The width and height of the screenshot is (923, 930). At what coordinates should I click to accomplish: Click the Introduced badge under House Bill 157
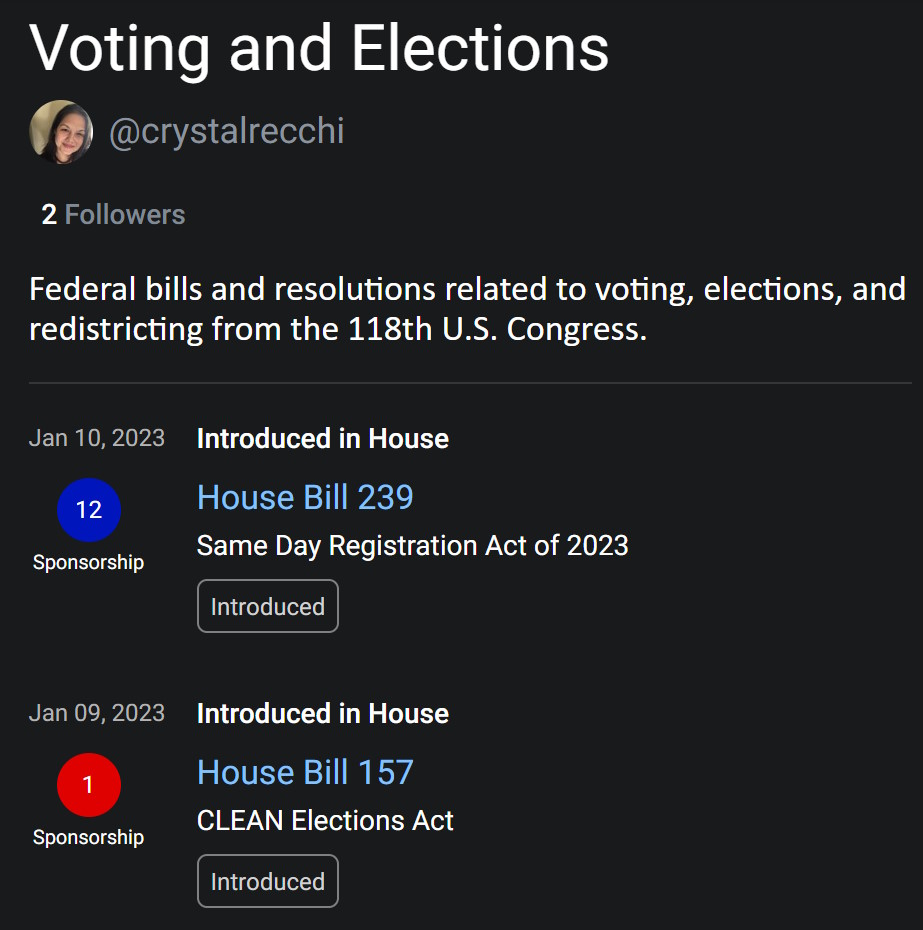268,882
